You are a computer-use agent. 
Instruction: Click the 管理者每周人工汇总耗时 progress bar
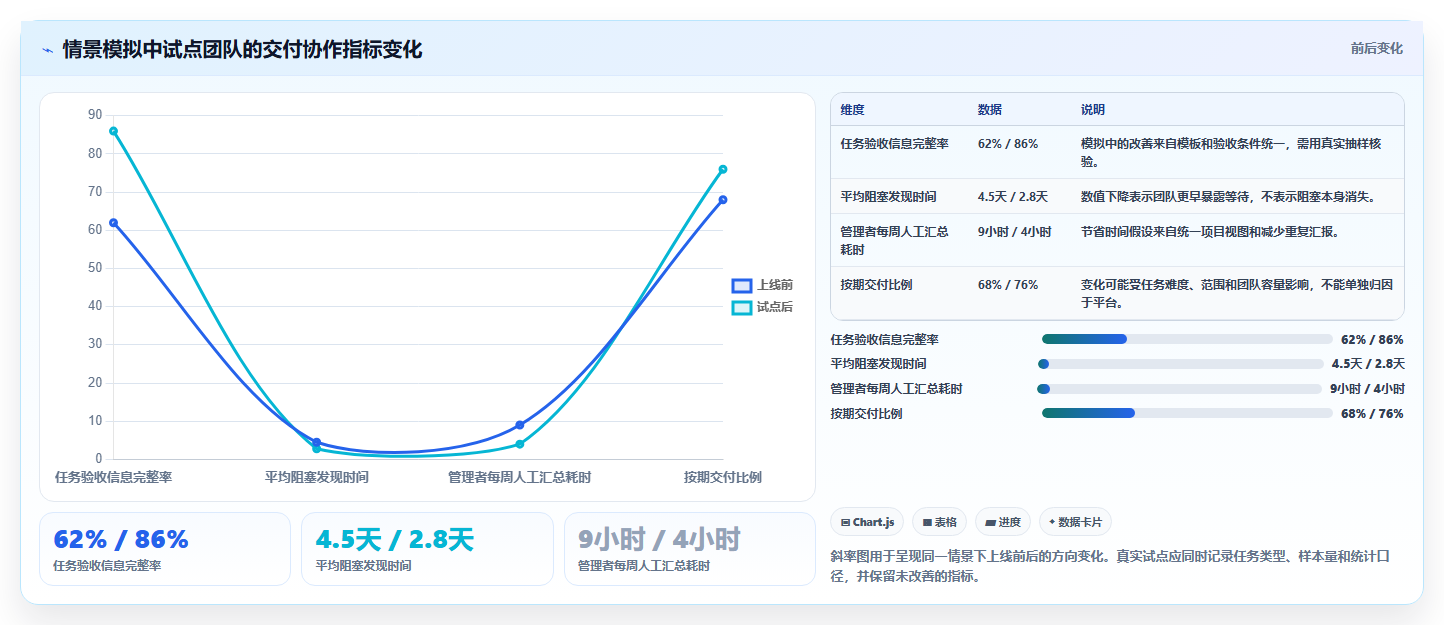pos(1180,389)
